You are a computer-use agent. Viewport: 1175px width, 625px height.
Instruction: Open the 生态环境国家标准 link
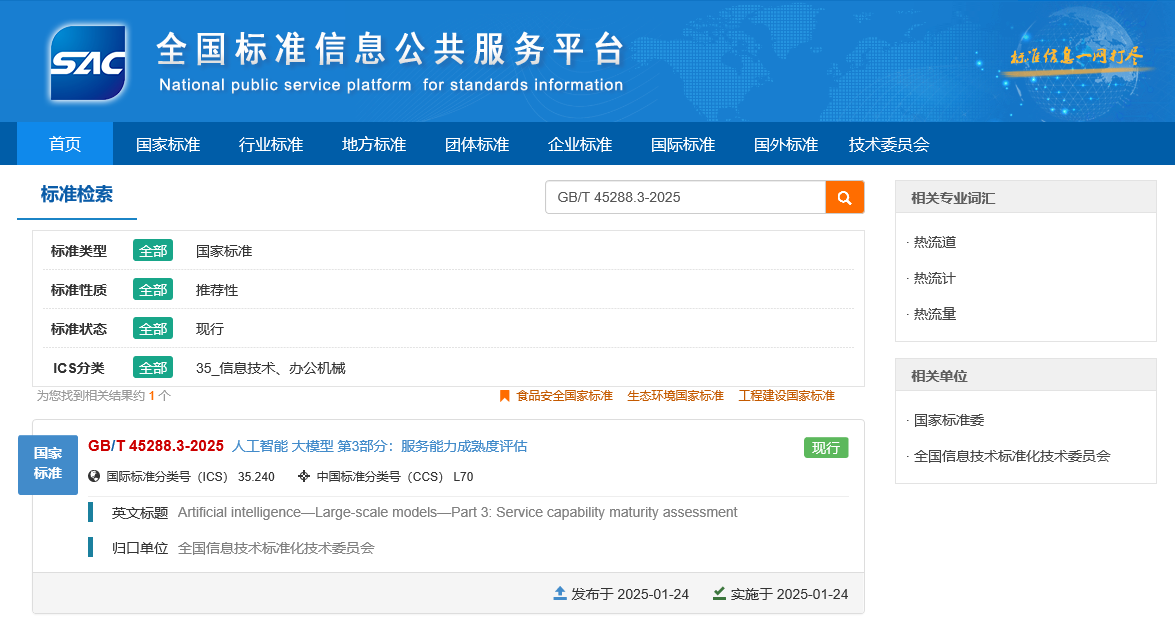pos(675,396)
